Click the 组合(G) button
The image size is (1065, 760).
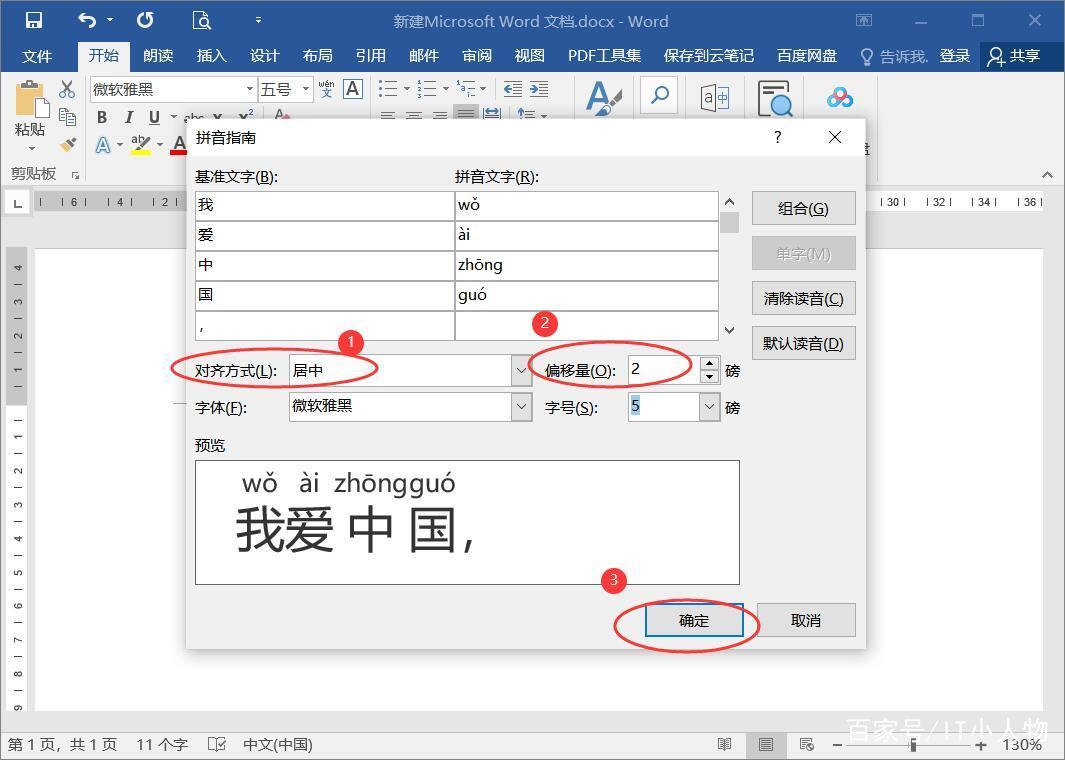(x=804, y=209)
